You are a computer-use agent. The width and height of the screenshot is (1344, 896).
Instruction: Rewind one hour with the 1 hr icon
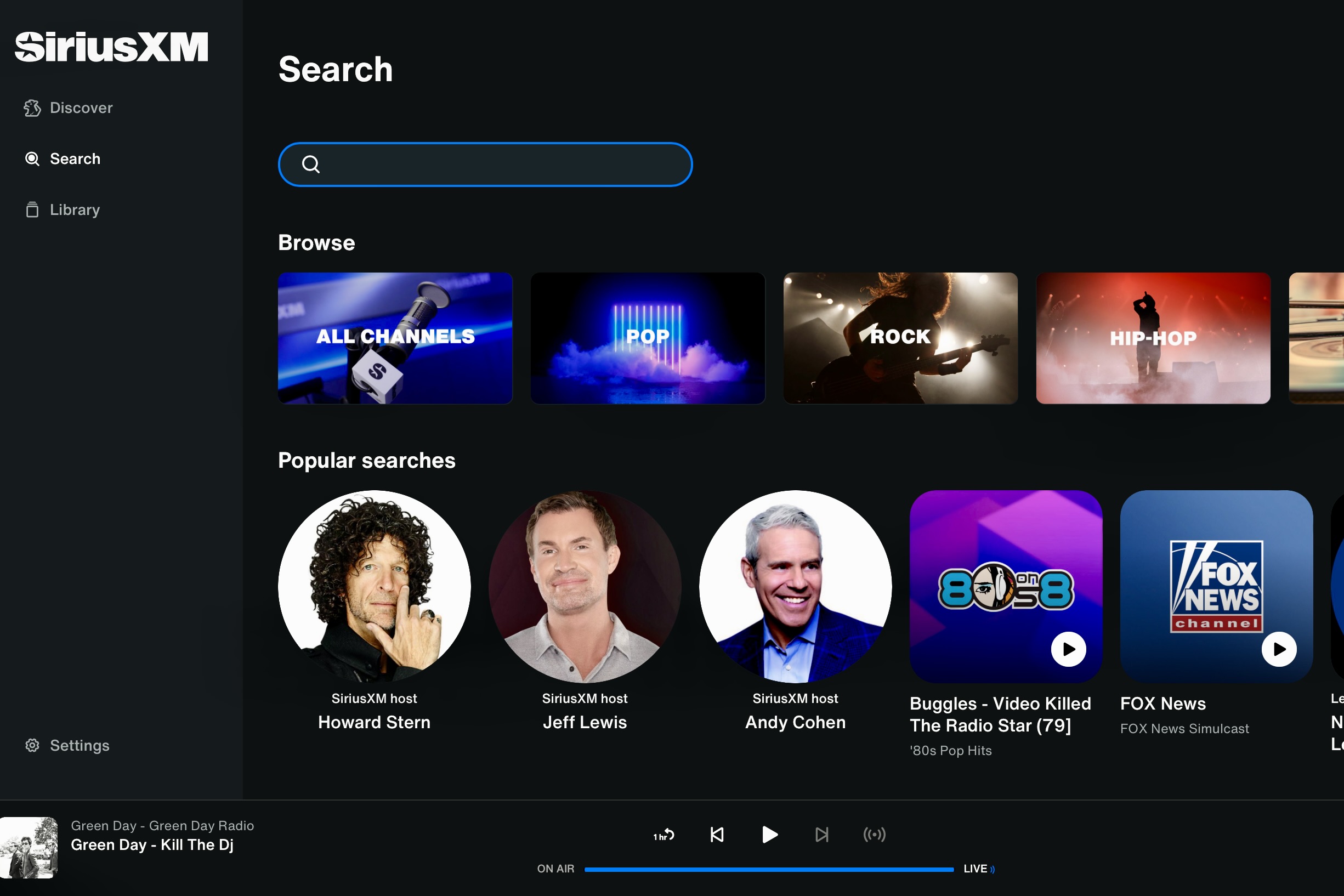[664, 835]
